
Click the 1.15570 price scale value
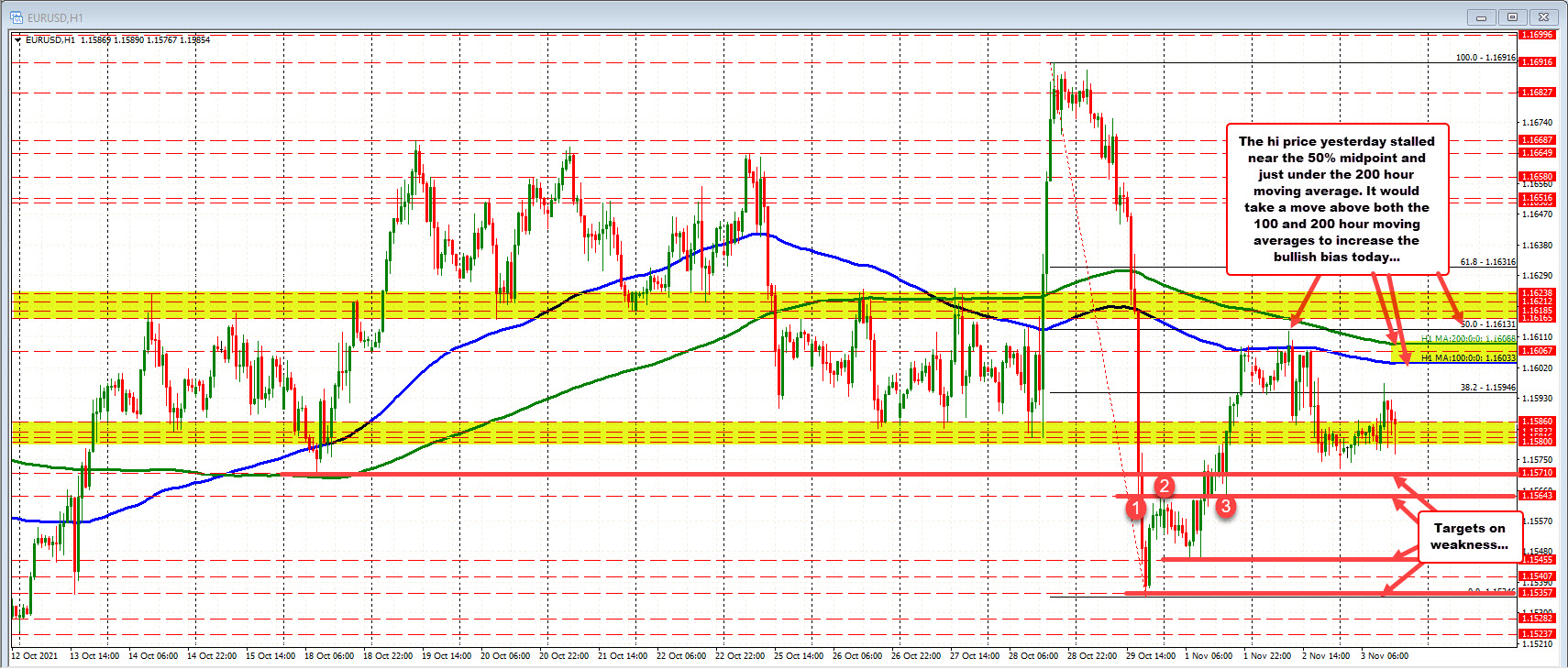click(x=1538, y=521)
